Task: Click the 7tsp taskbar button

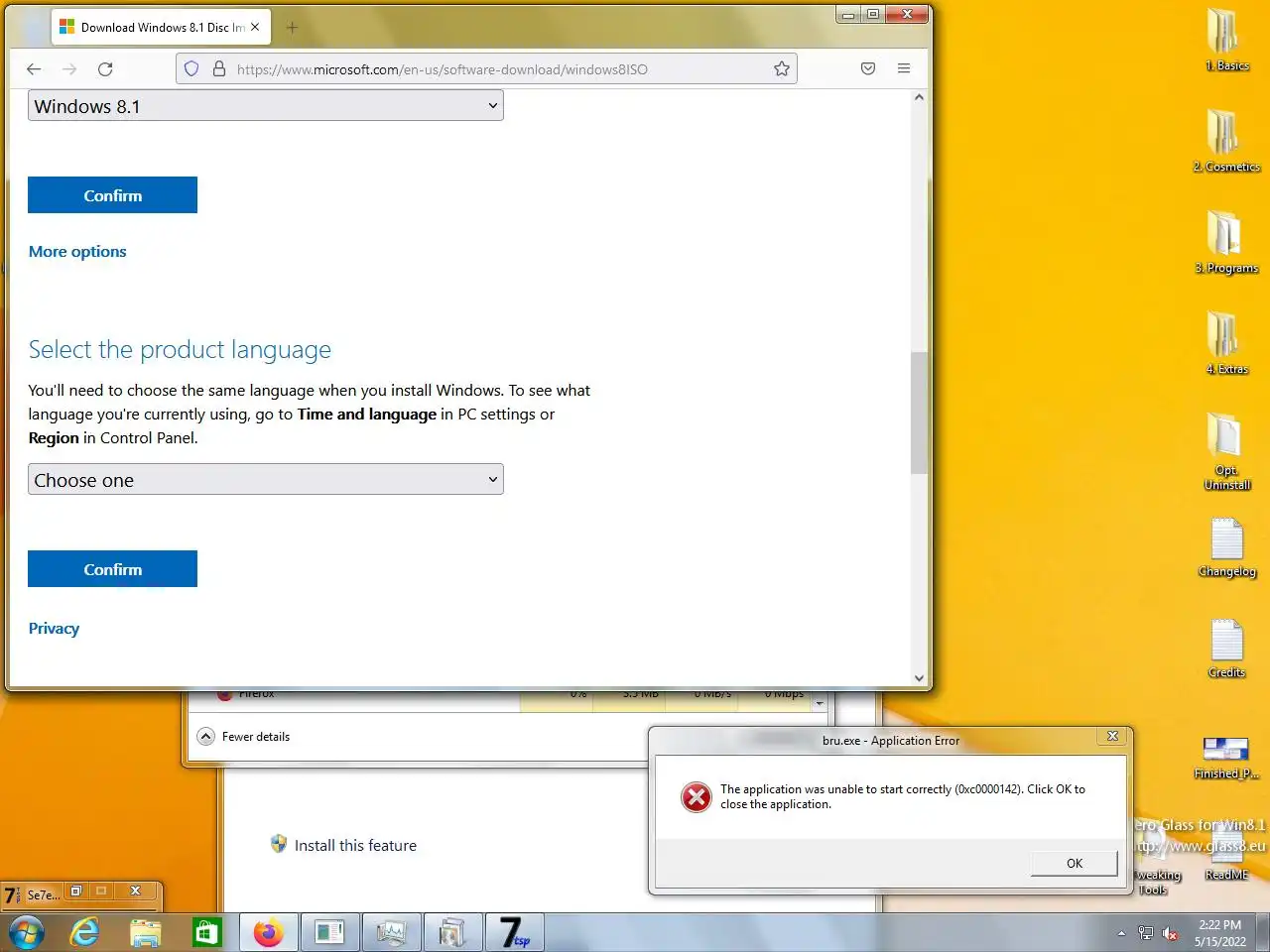Action: click(x=514, y=933)
